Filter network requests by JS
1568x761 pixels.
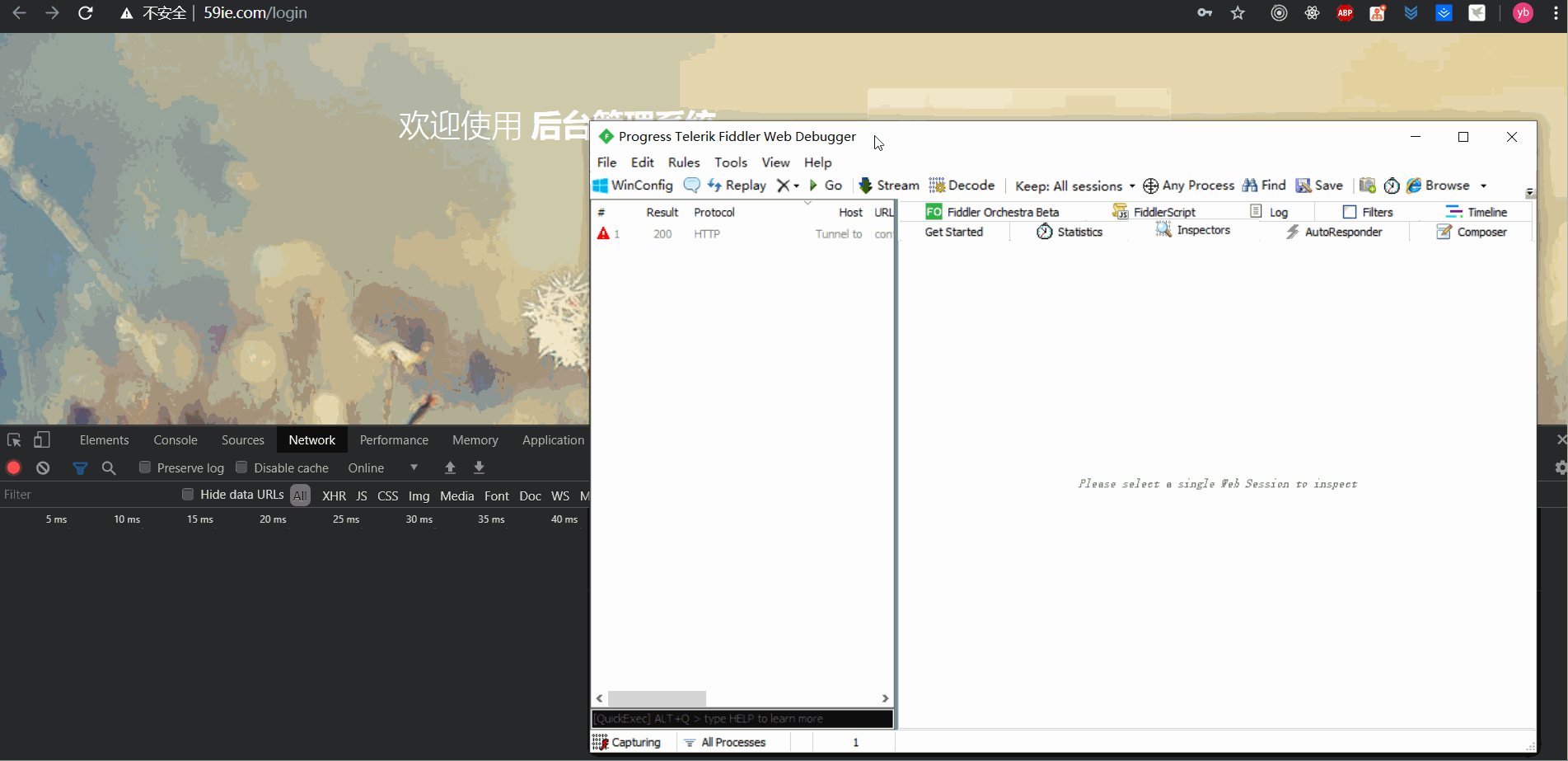tap(362, 496)
